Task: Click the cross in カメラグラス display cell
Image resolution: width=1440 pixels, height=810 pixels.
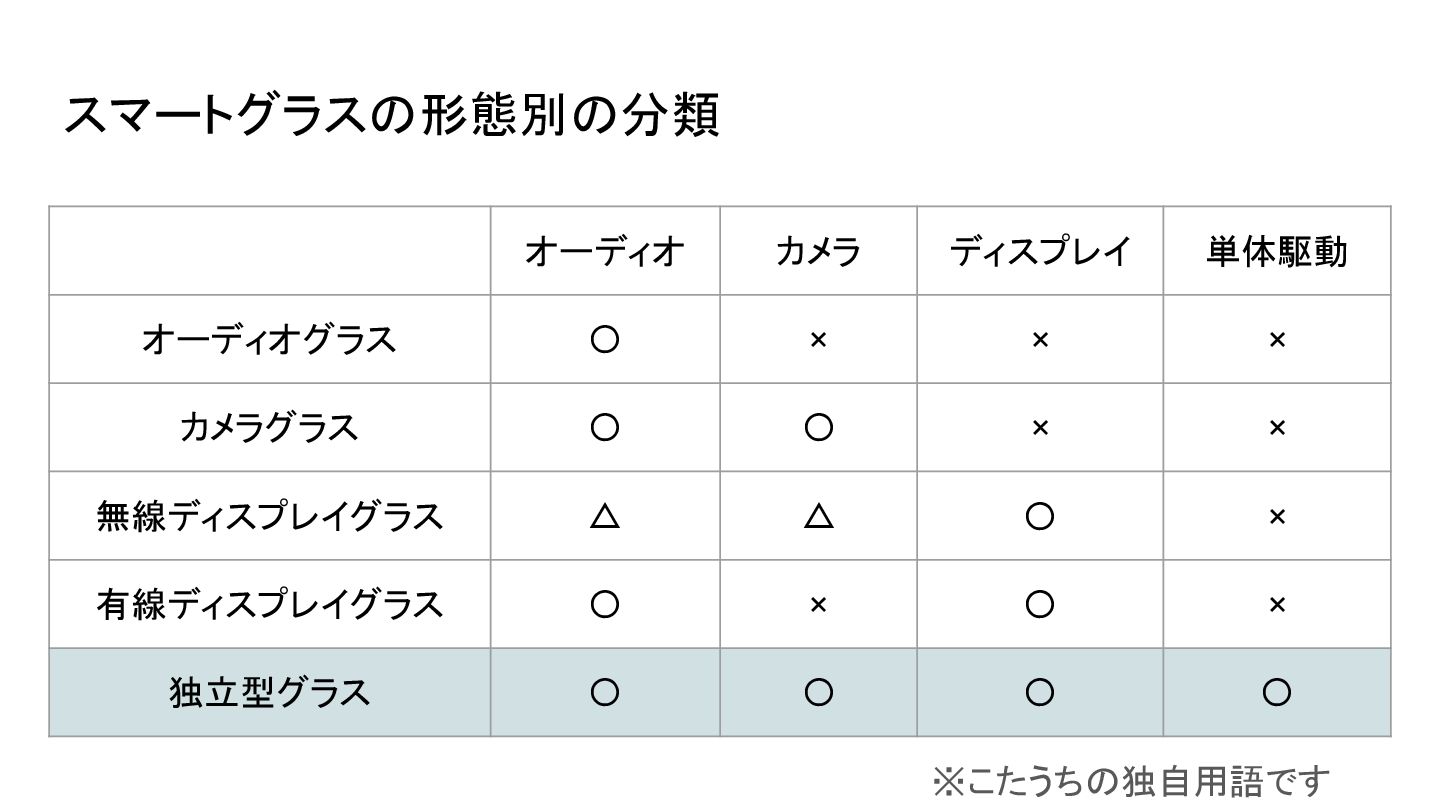Action: [x=1040, y=428]
